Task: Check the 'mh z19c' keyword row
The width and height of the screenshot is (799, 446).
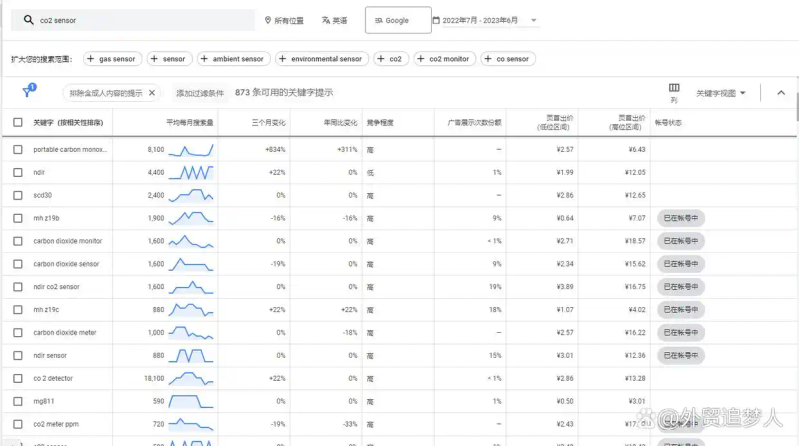Action: (18, 309)
